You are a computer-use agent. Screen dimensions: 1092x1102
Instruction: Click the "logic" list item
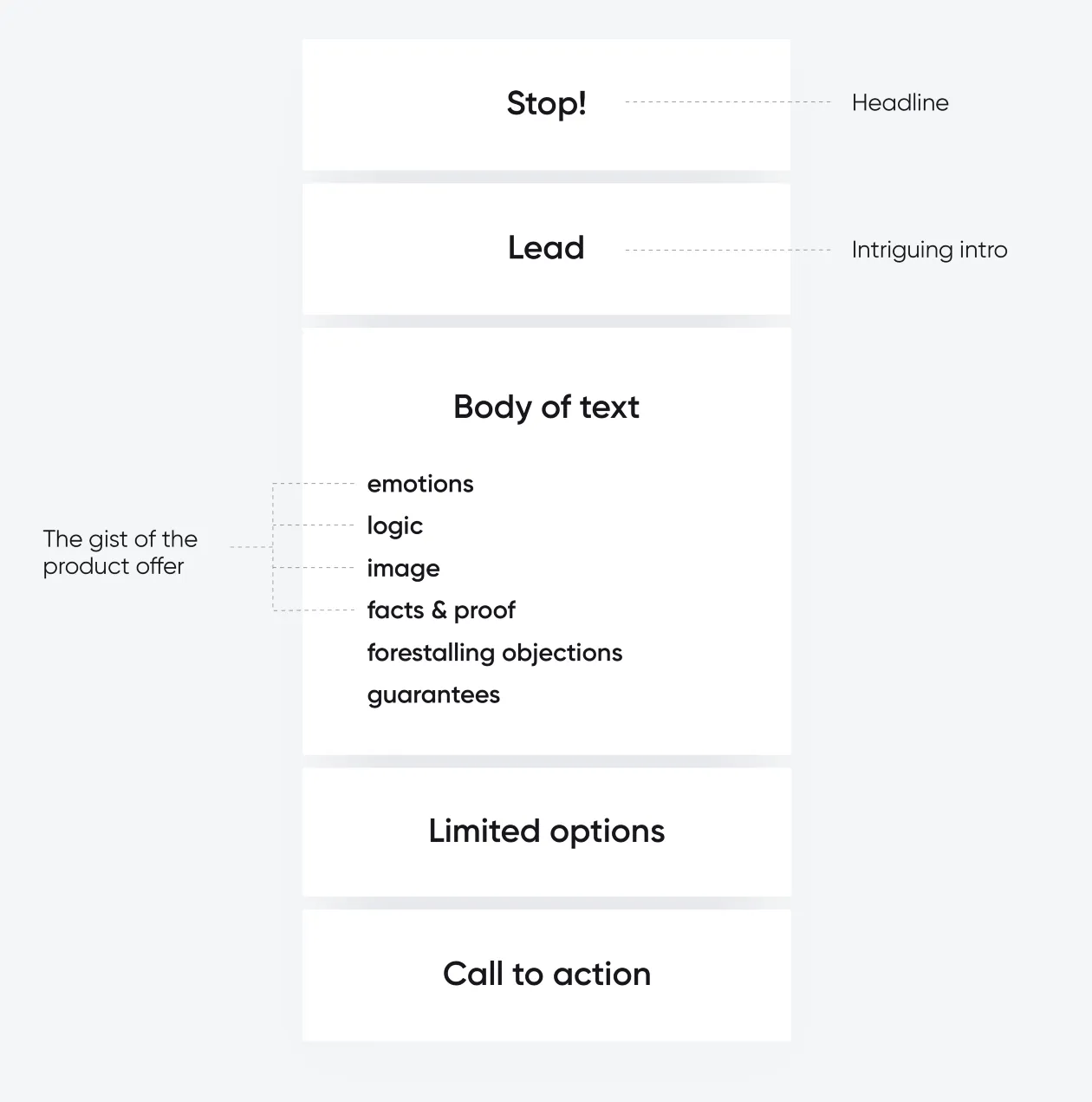tap(395, 526)
